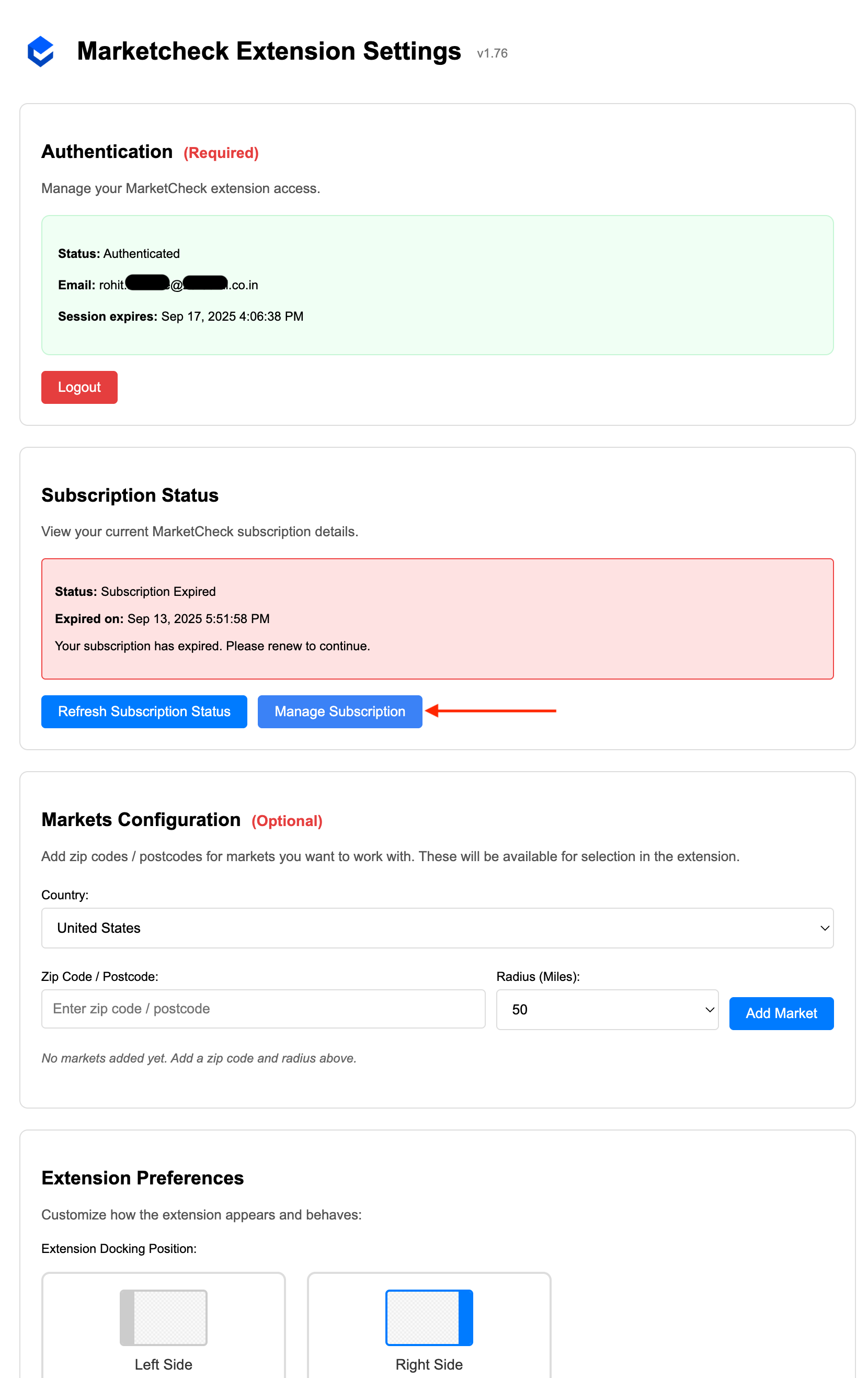Choose the "Left Side" docking label
868x1378 pixels.
[x=163, y=1364]
